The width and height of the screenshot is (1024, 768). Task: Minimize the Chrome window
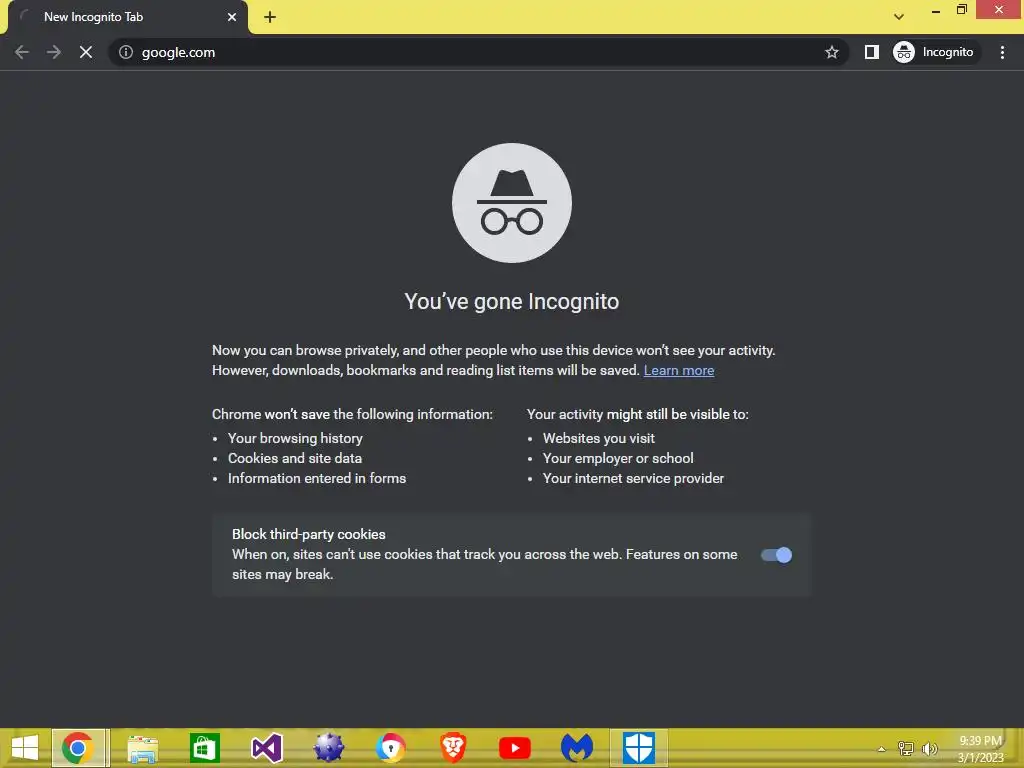pos(936,10)
